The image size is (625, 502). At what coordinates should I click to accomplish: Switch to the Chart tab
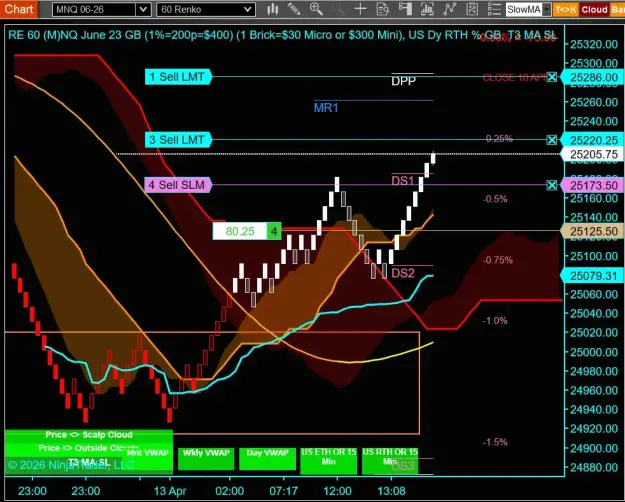(x=19, y=9)
